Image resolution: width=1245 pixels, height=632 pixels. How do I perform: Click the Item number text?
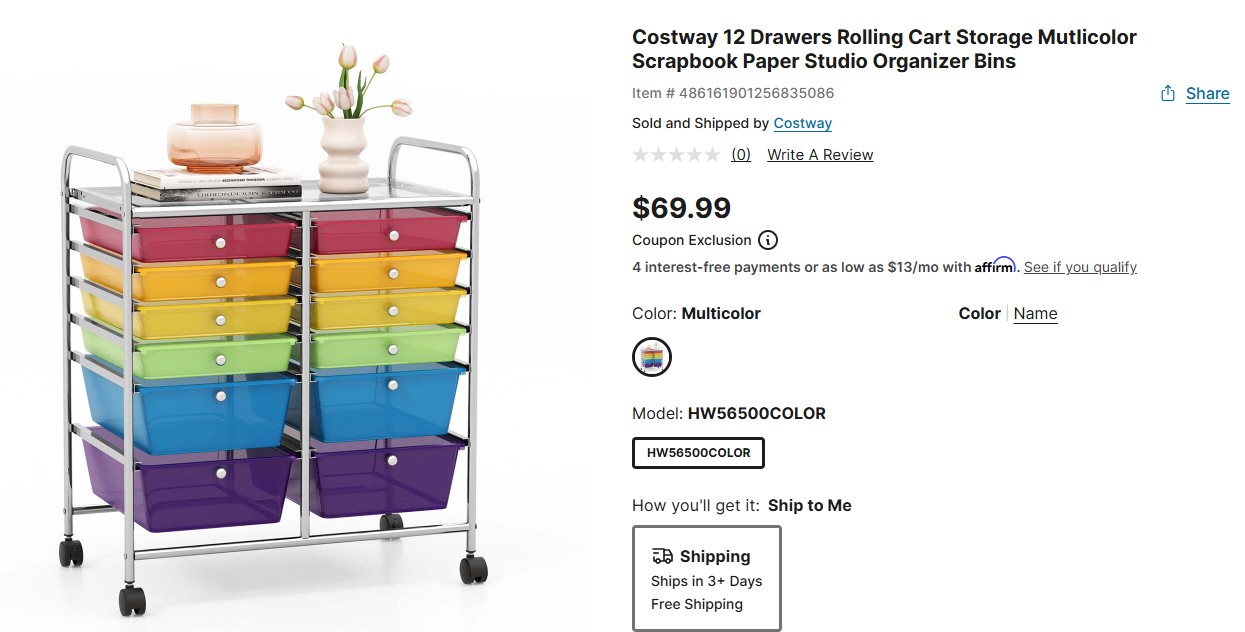(x=733, y=93)
